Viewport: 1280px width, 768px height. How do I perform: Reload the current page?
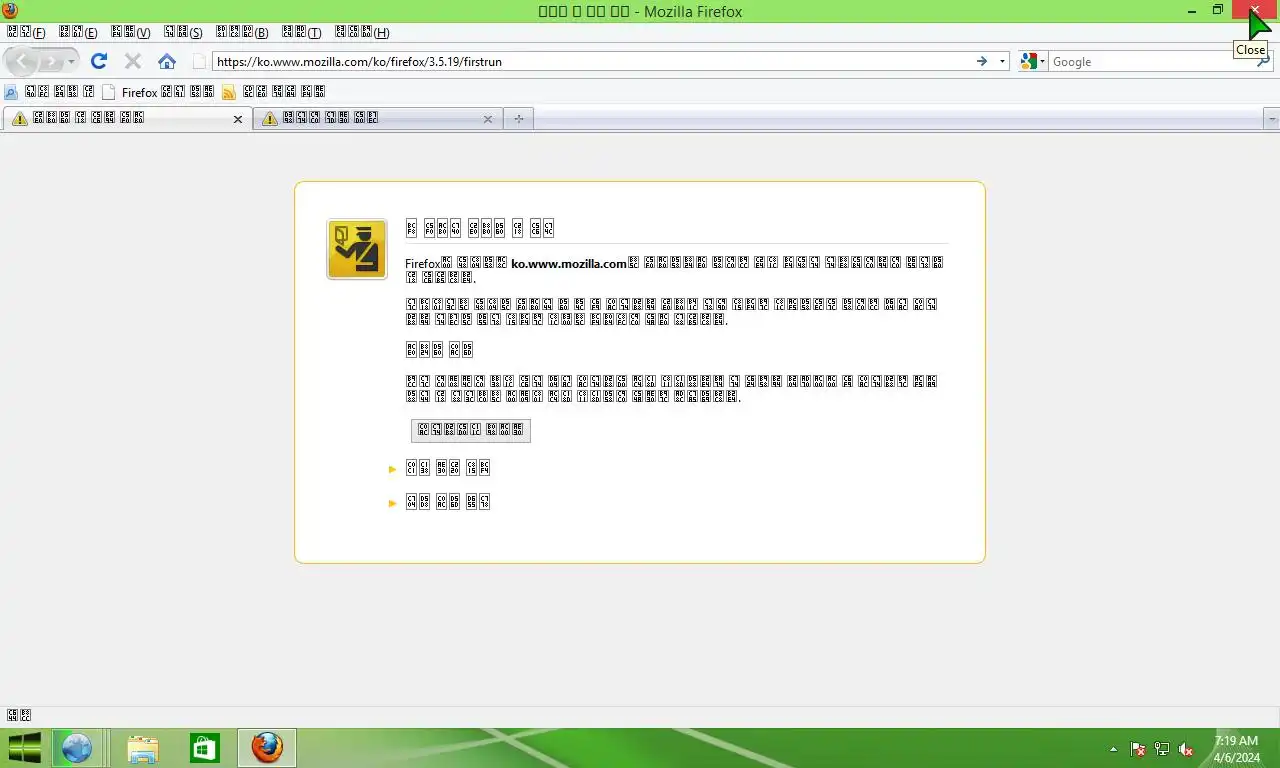point(99,61)
